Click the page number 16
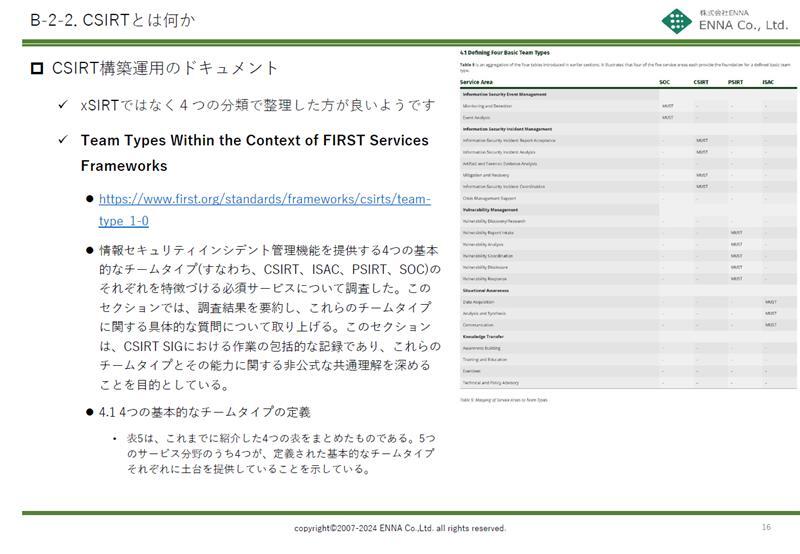 click(766, 527)
